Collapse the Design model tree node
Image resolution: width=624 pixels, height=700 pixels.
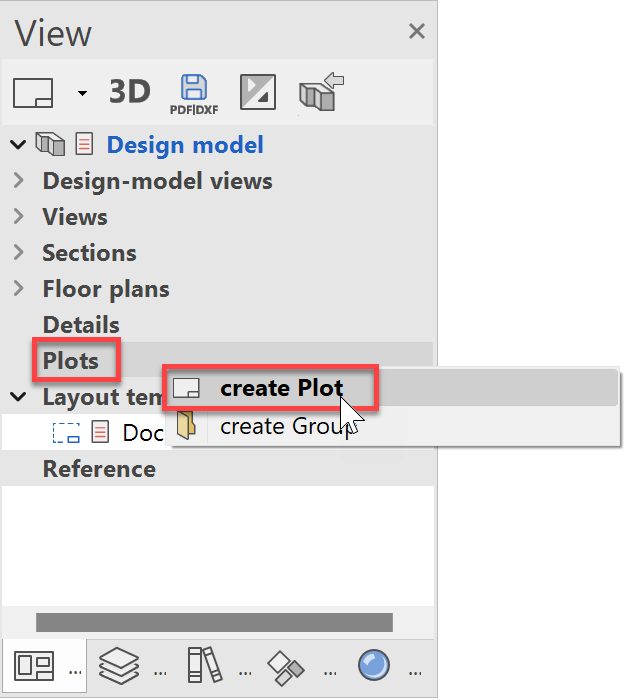18,145
